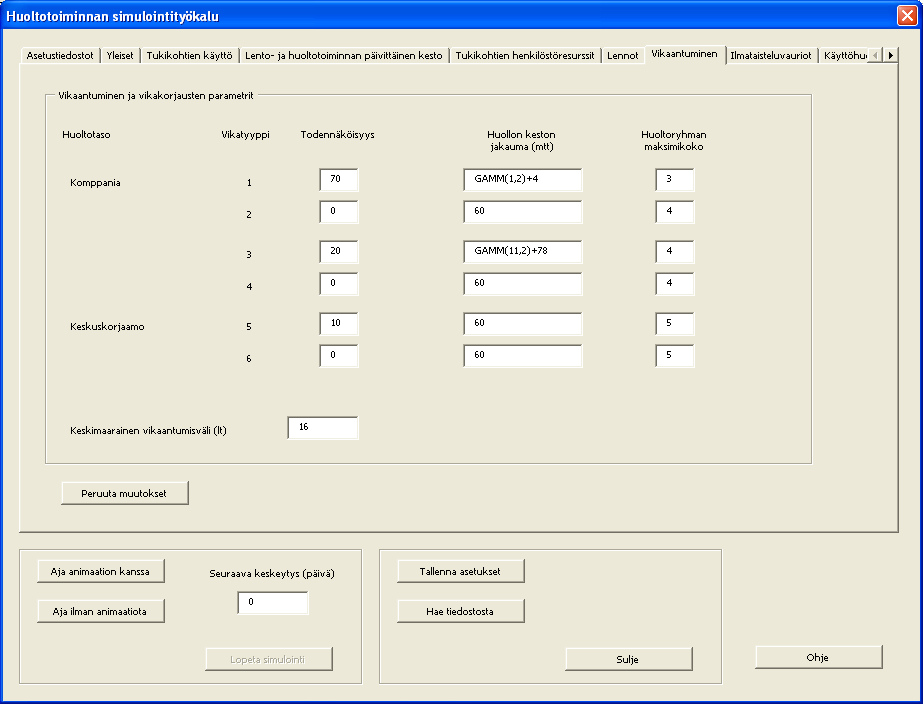The width and height of the screenshot is (923, 704).
Task: Click probability field for fault type 6
Action: [338, 356]
